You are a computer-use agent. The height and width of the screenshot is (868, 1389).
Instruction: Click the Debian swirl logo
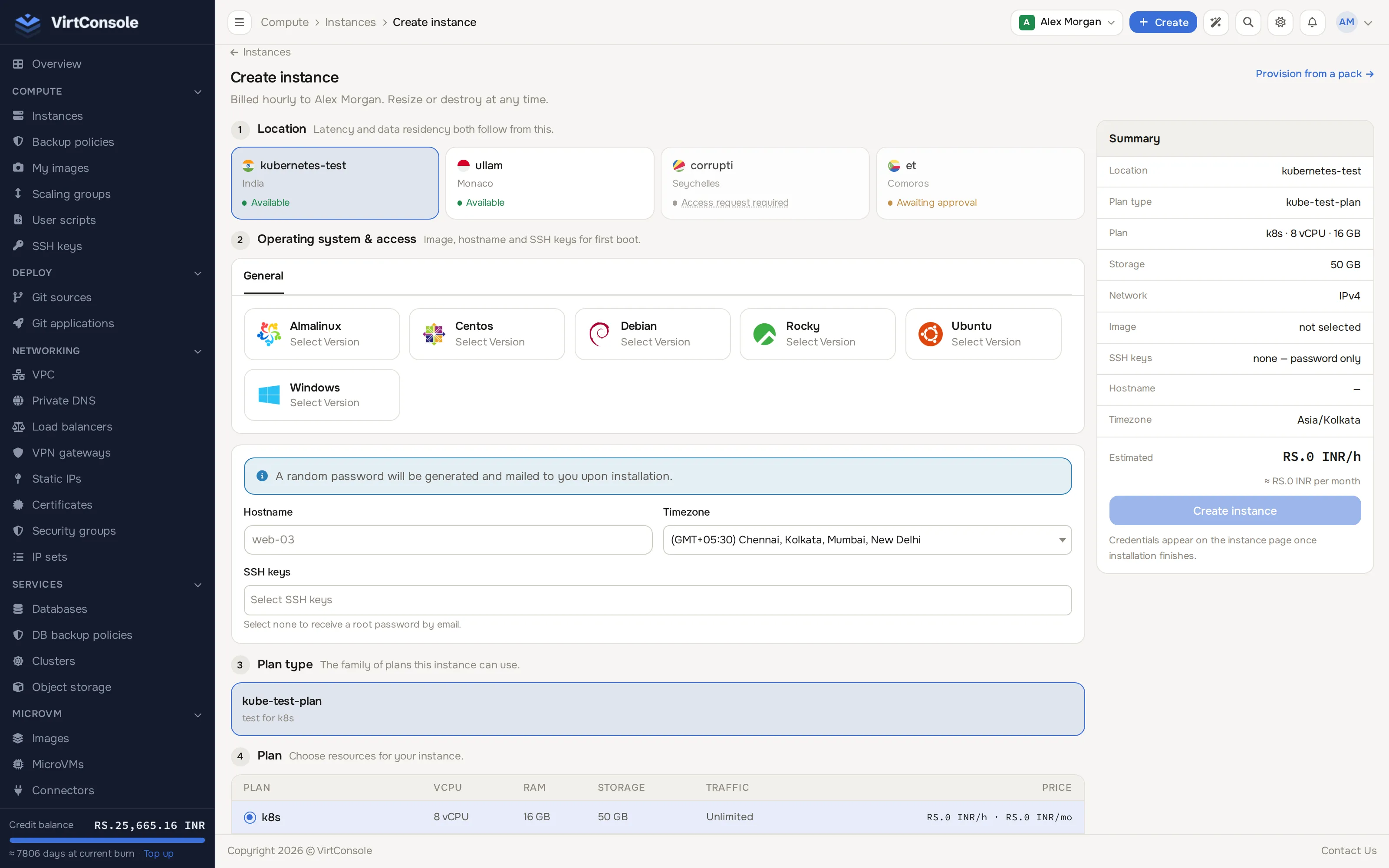pos(599,334)
